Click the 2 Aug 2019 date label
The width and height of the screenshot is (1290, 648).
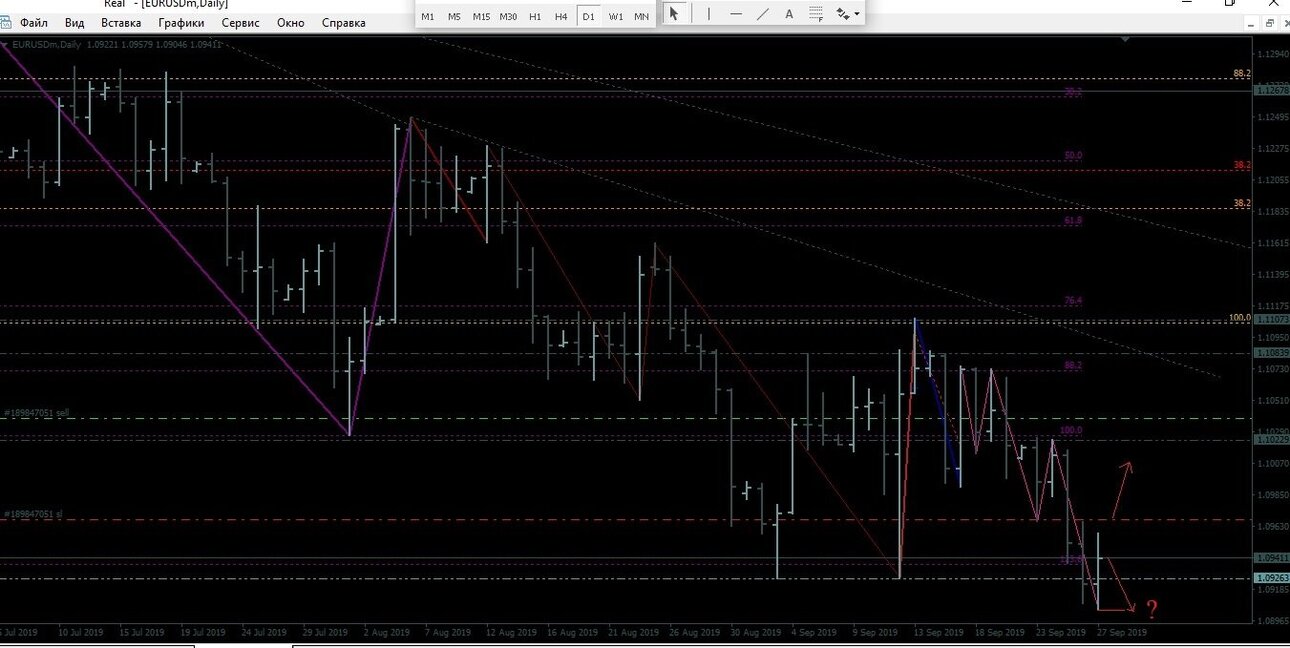(x=387, y=632)
